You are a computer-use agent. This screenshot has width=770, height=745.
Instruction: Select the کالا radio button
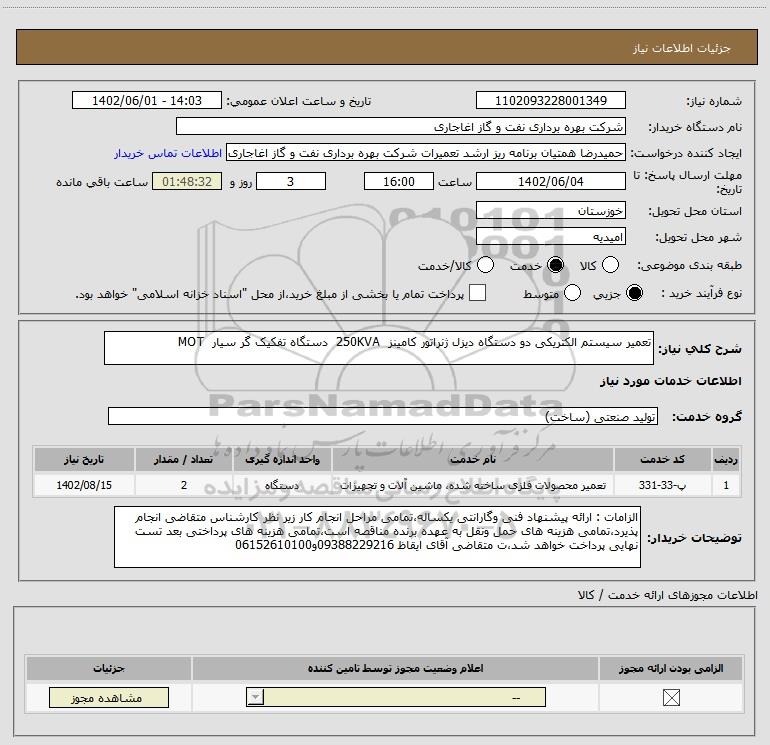[610, 265]
